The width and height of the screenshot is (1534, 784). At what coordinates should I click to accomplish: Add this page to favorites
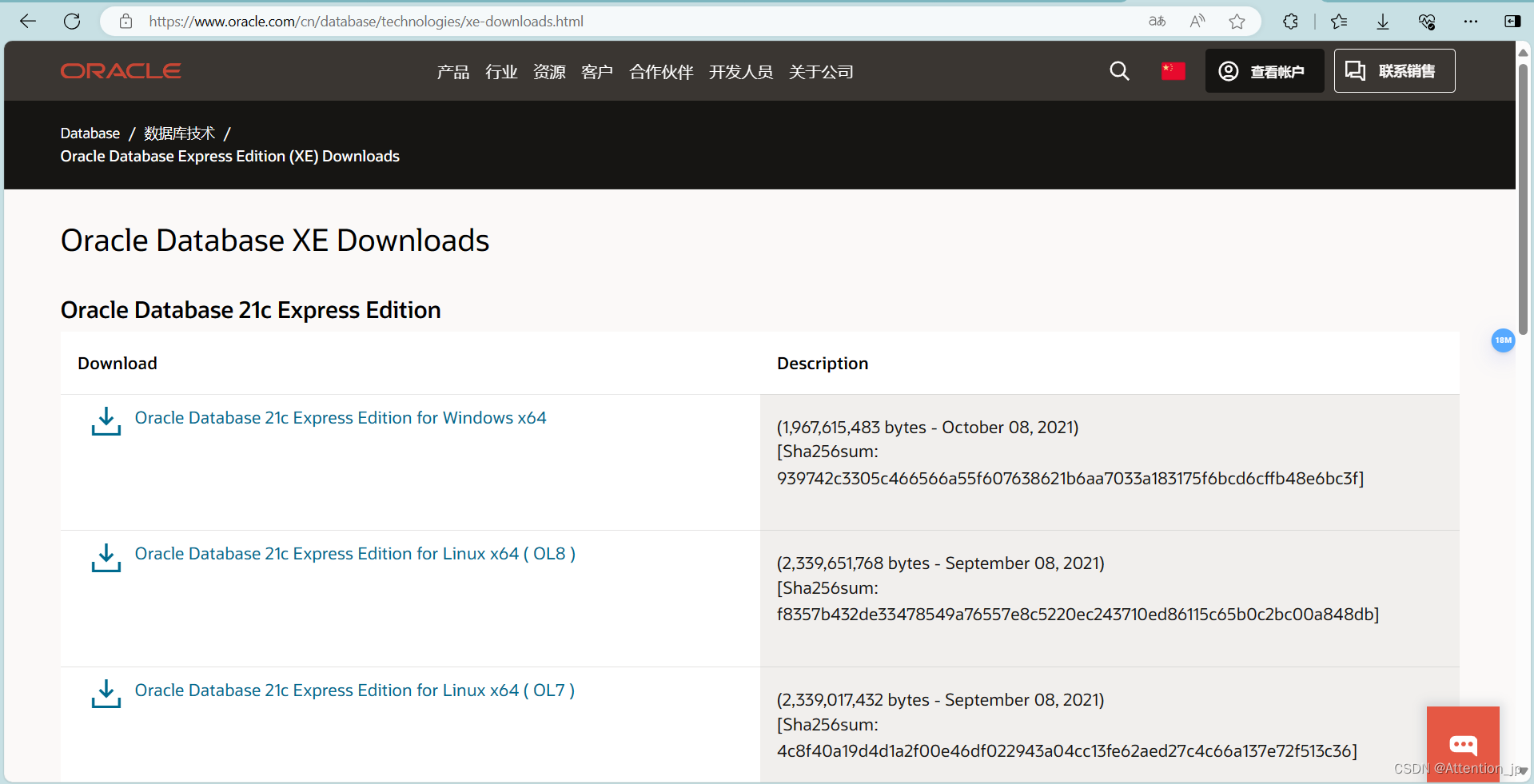[1237, 22]
